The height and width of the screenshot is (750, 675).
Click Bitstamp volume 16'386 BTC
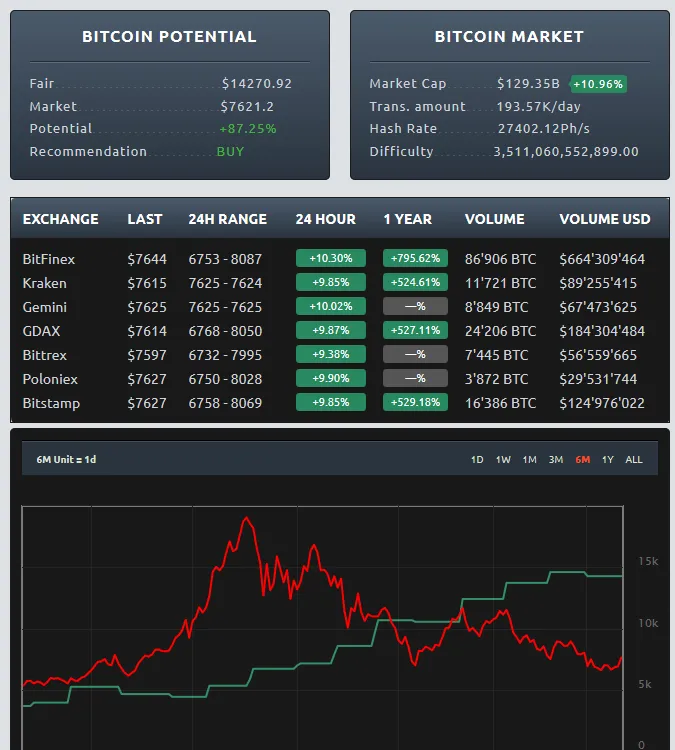[x=500, y=403]
